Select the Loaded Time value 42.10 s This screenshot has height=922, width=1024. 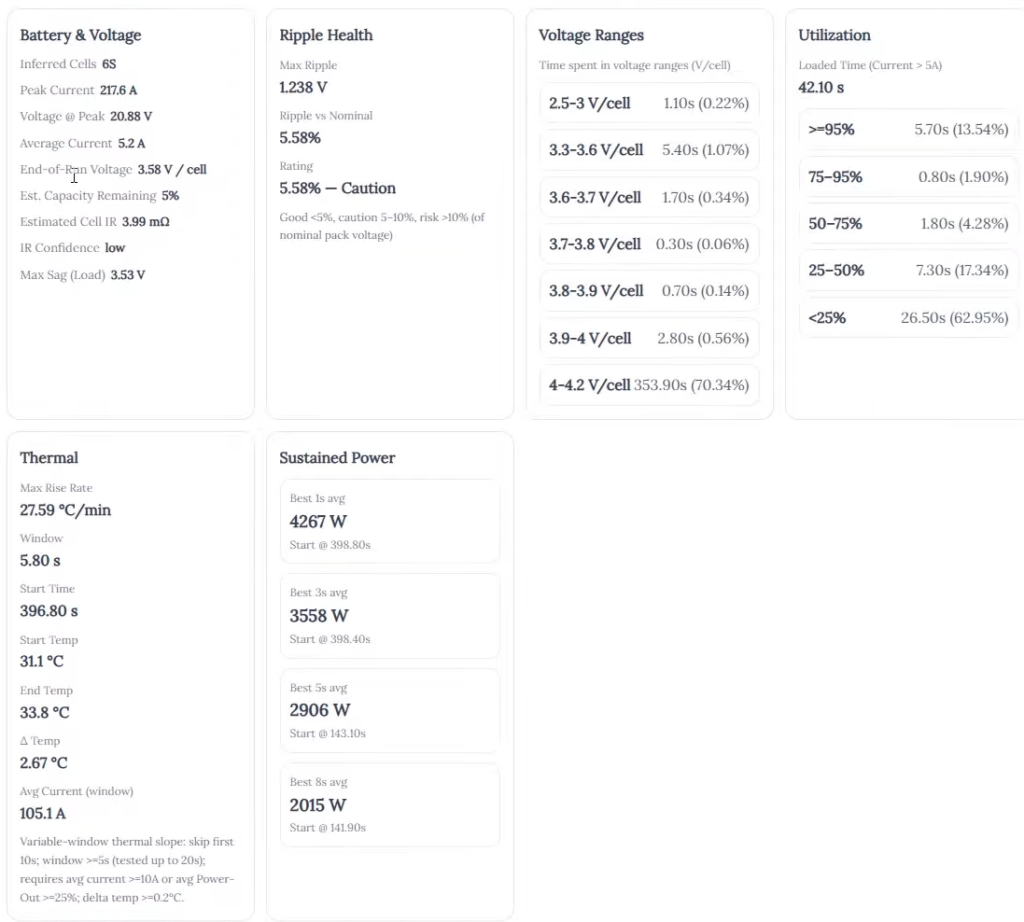click(x=821, y=87)
